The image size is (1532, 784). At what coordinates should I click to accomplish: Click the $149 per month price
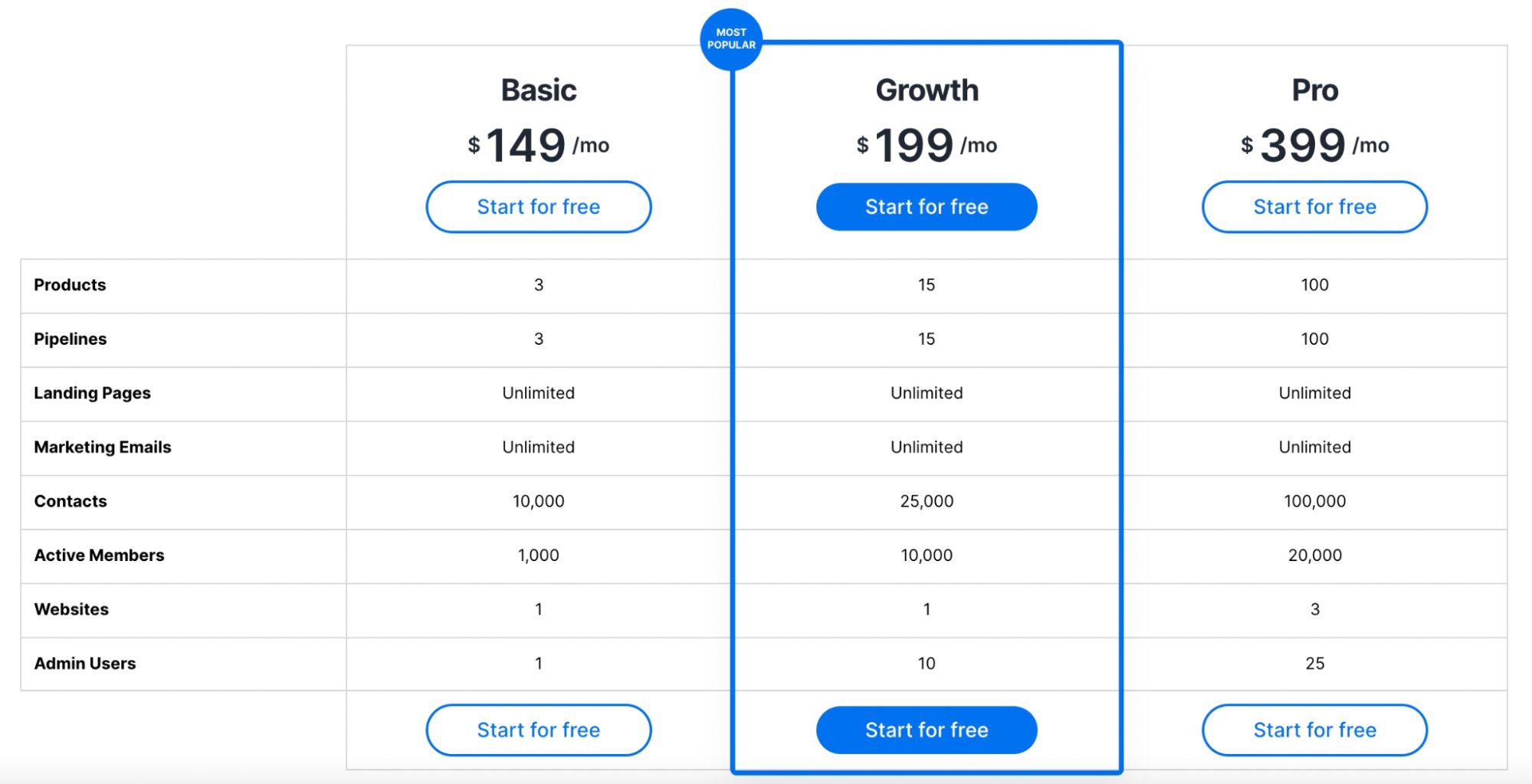click(538, 145)
